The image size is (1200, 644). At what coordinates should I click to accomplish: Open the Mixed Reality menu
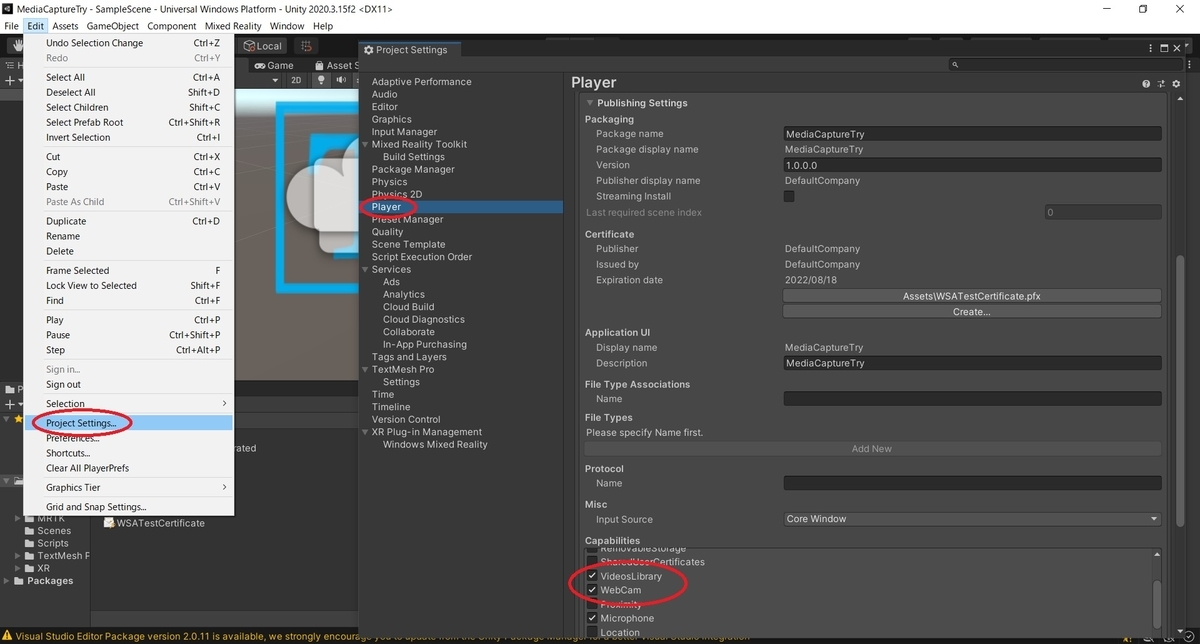(x=233, y=26)
